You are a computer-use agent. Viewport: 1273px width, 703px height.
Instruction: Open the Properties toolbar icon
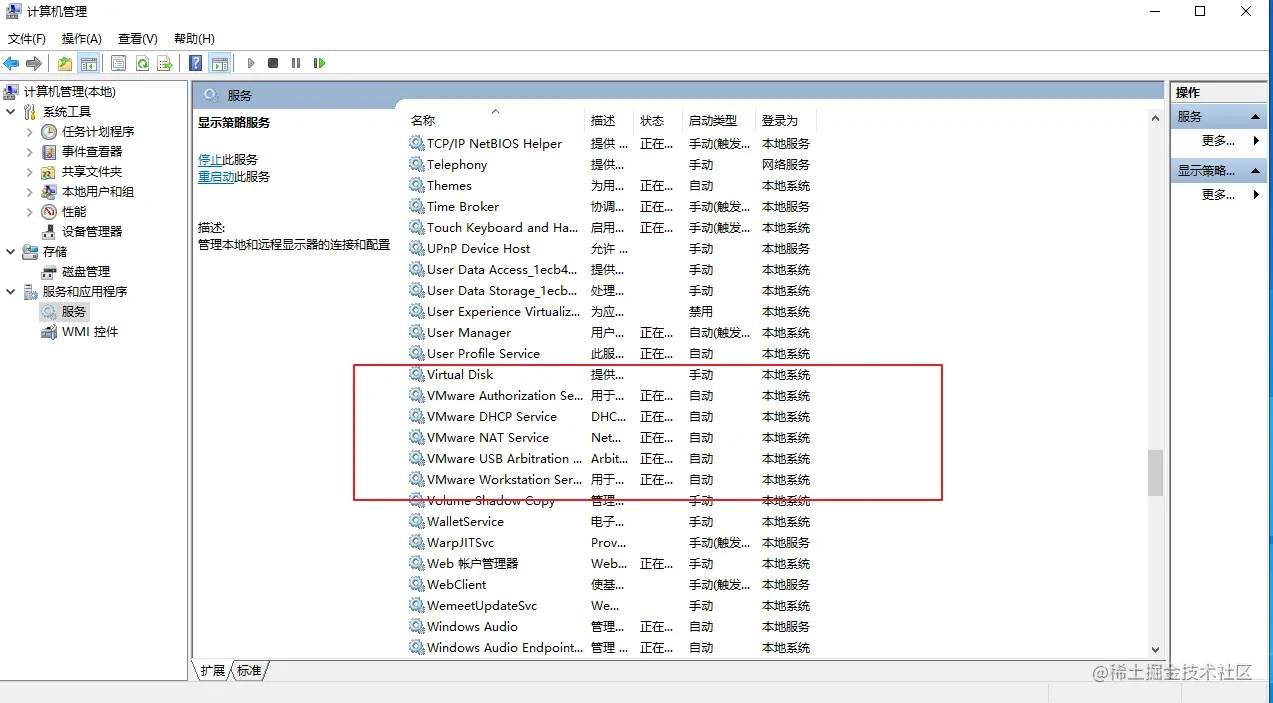click(118, 63)
